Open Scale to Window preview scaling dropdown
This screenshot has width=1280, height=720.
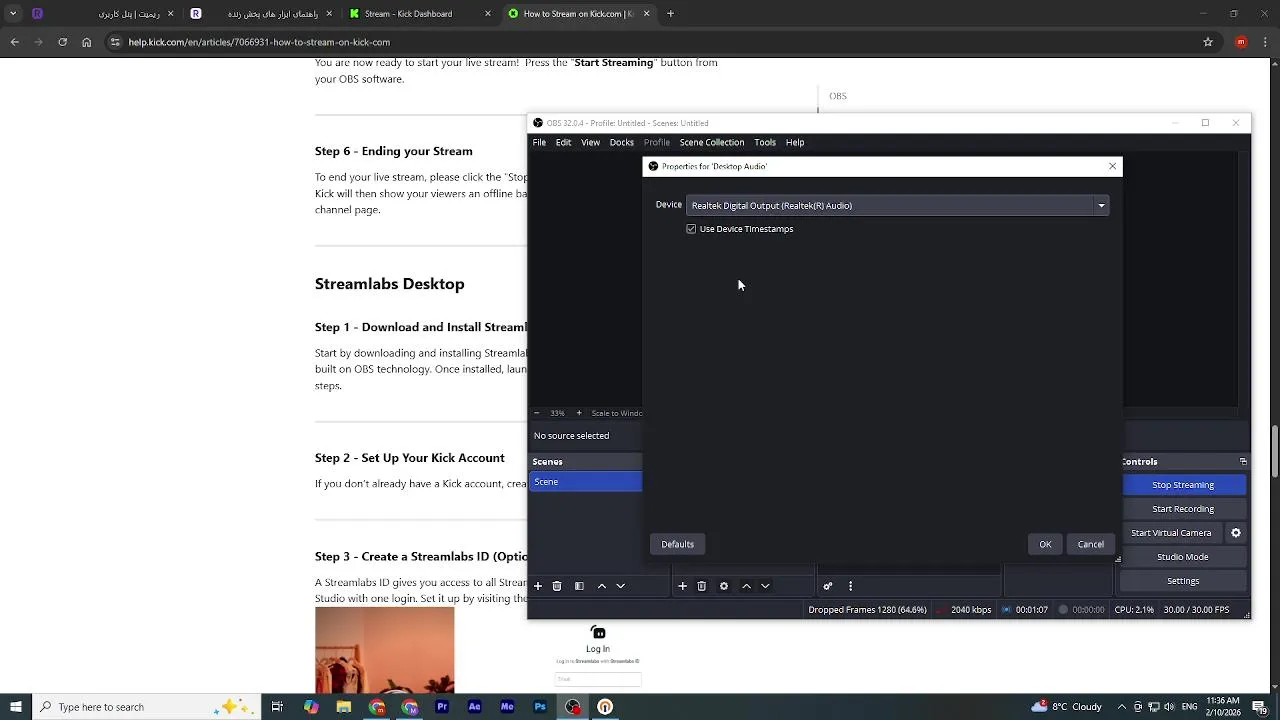pos(616,413)
